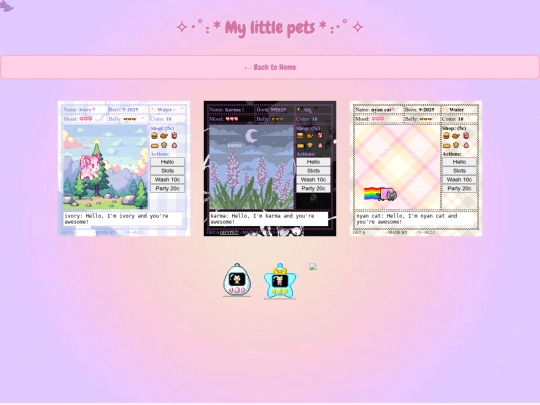Click ivory's "Born: 9-2025" label
Screen dimensions: 540x405
[123, 110]
